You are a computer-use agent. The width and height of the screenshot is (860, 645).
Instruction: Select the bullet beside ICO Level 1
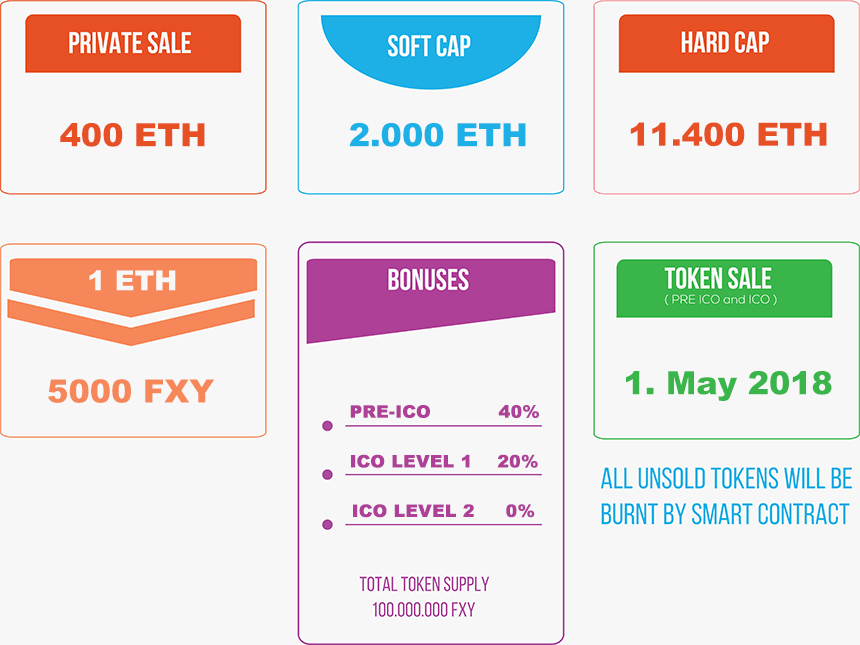(x=327, y=474)
